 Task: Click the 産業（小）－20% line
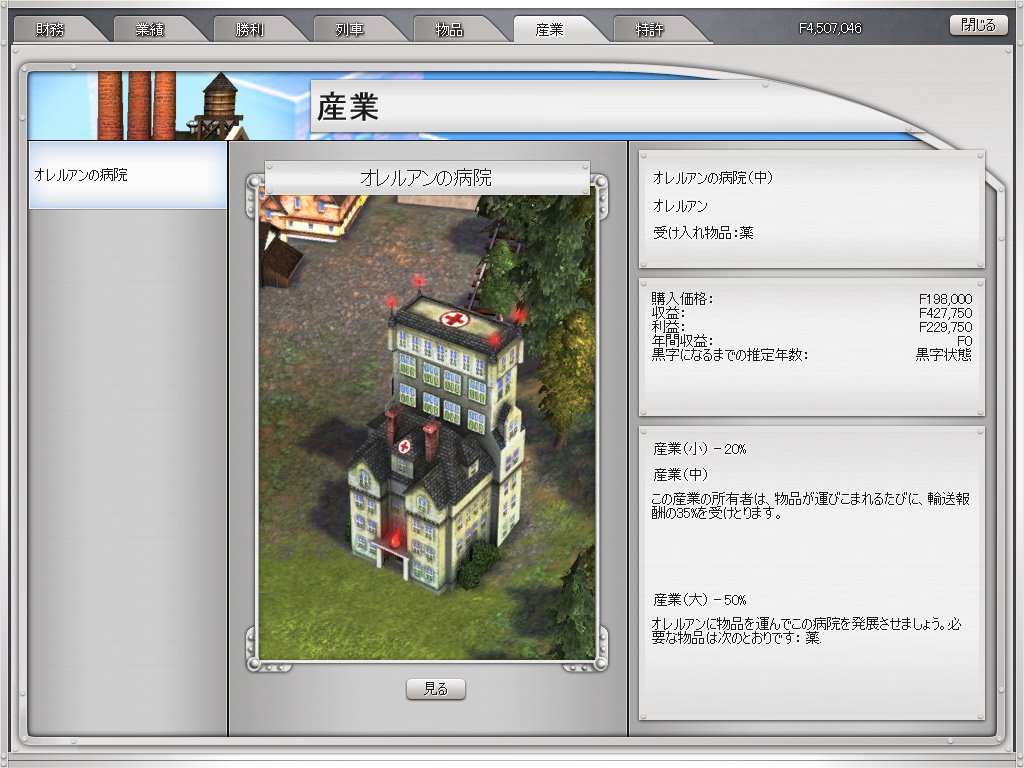pos(700,449)
